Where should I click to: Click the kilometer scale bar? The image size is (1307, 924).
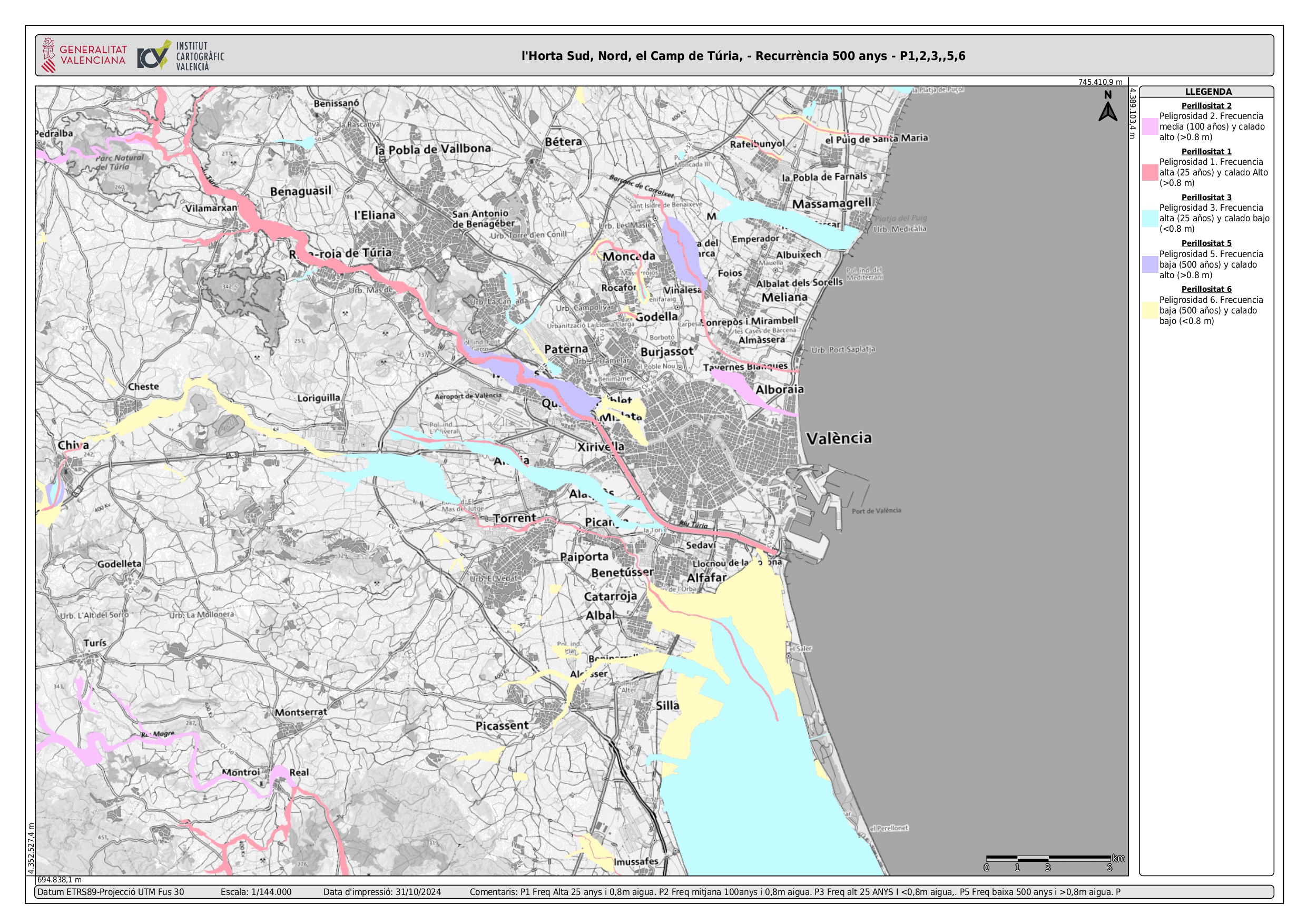1048,858
